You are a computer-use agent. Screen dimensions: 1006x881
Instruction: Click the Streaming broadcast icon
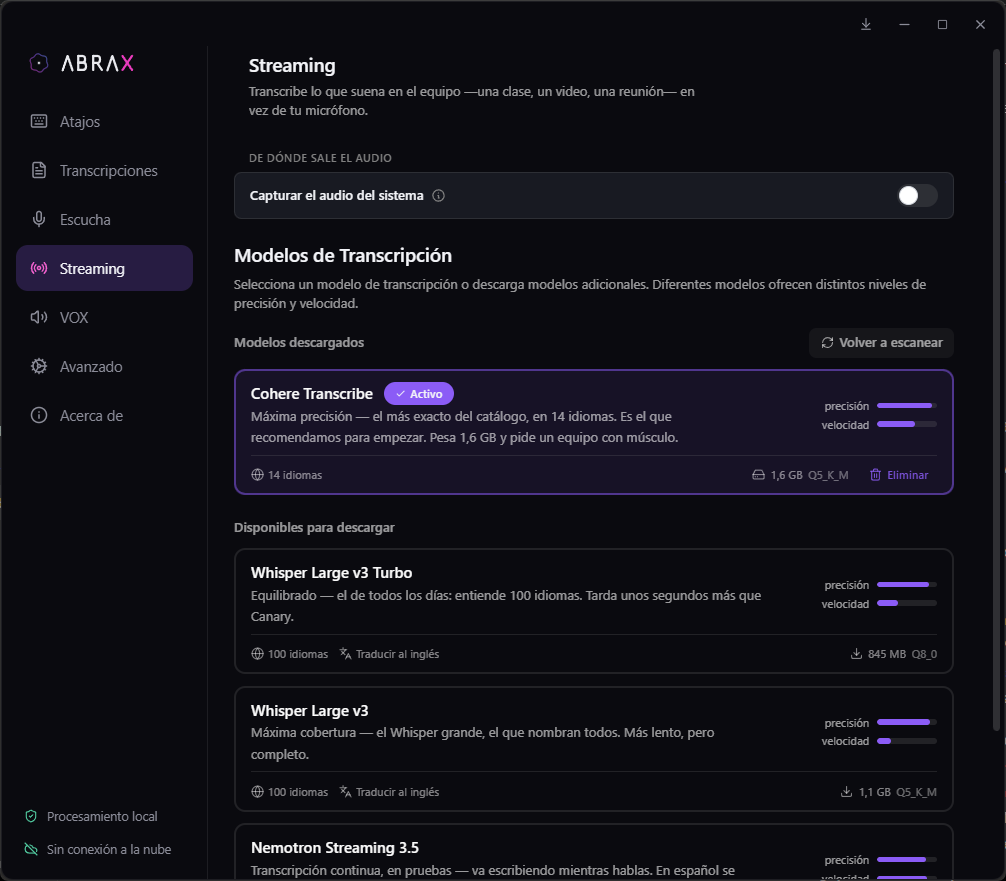[39, 268]
